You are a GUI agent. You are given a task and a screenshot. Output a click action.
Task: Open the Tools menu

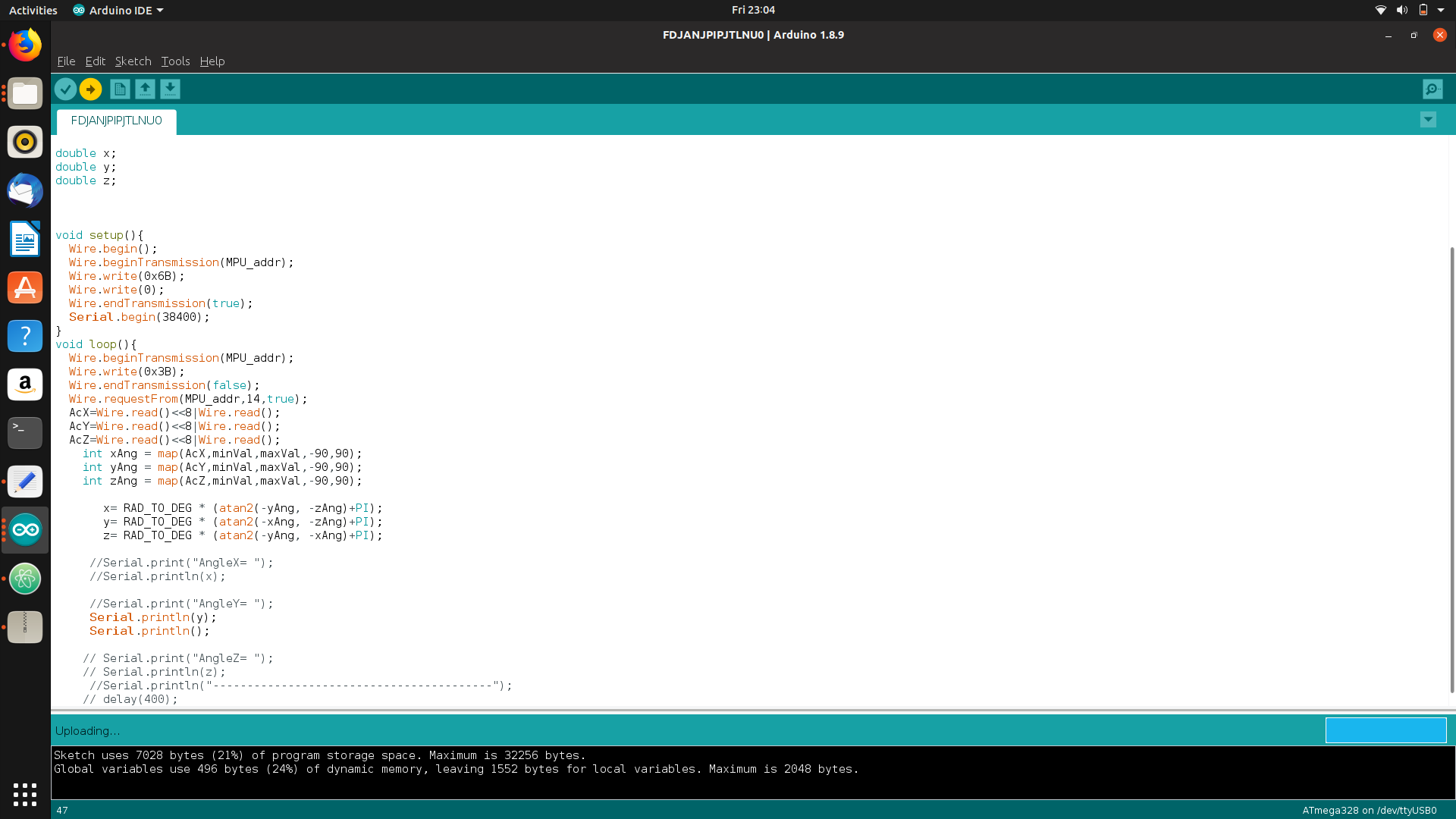(175, 61)
